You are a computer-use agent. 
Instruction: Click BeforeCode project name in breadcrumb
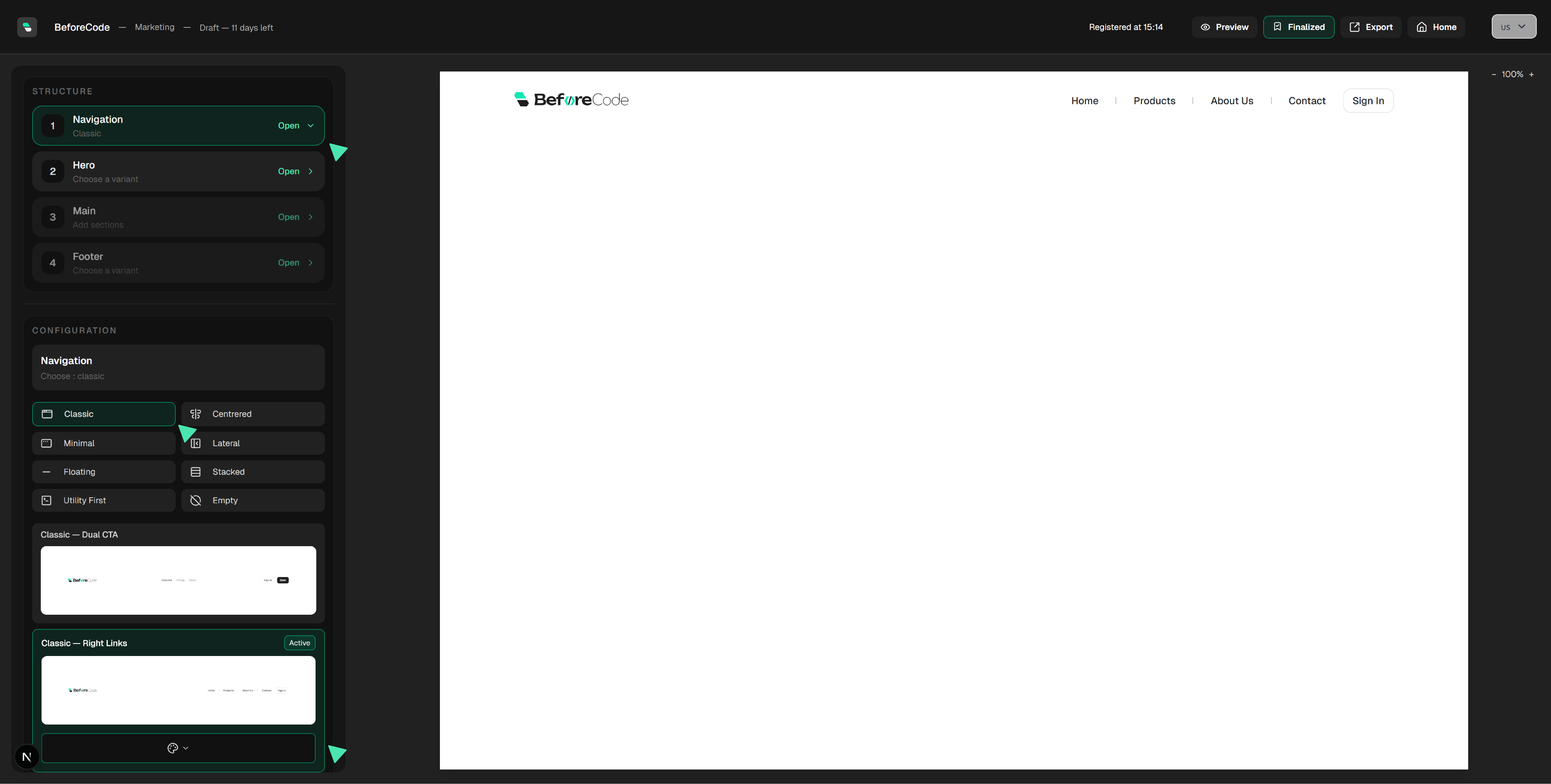[x=82, y=27]
